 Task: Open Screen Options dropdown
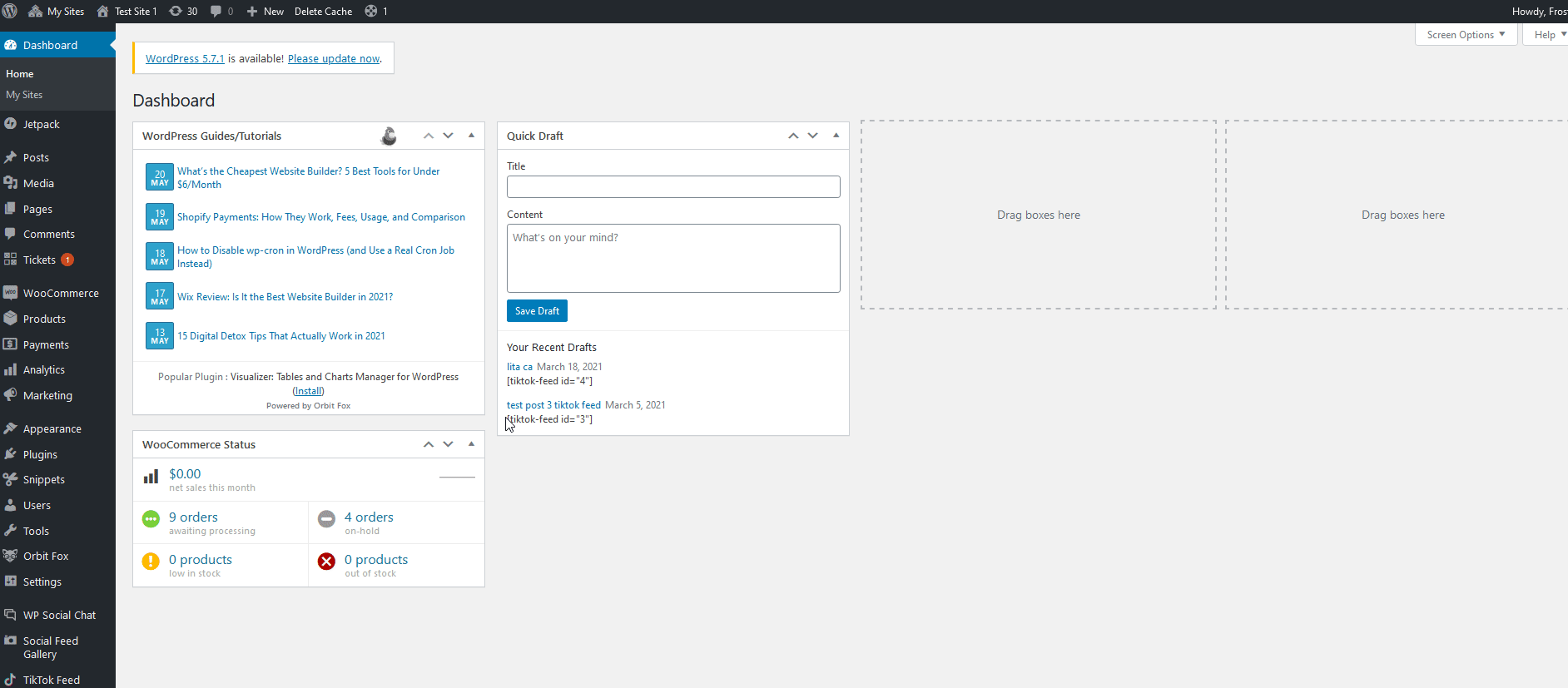point(1466,34)
